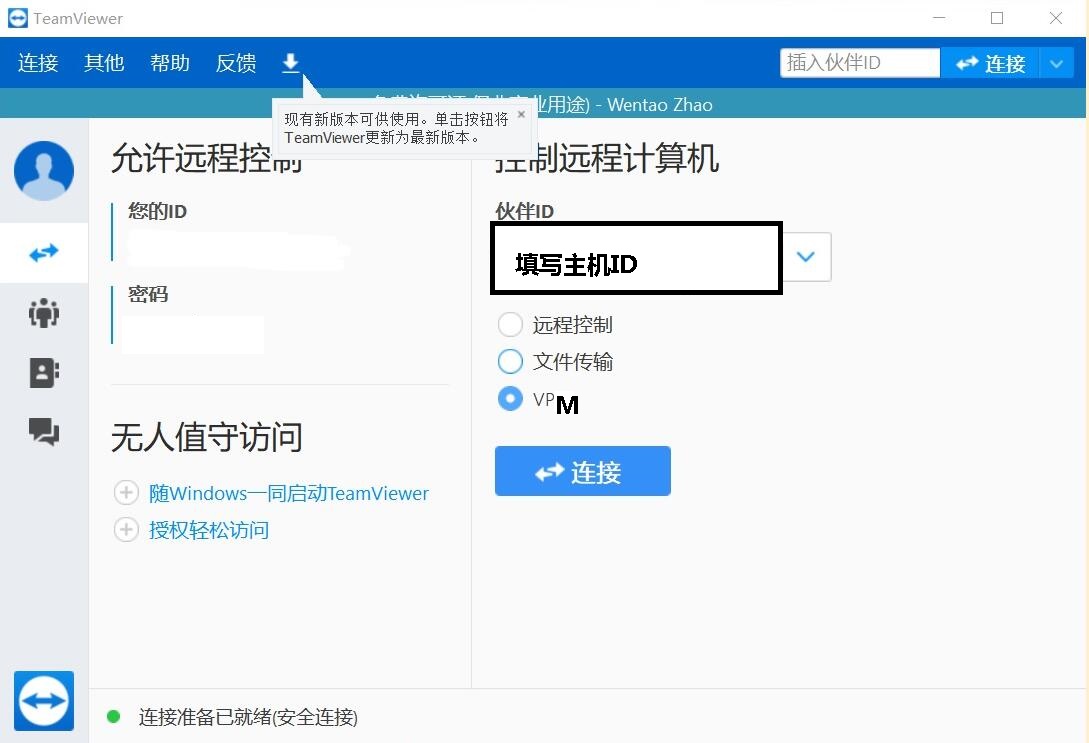Open the 帮助 menu
The width and height of the screenshot is (1089, 743).
pos(169,62)
